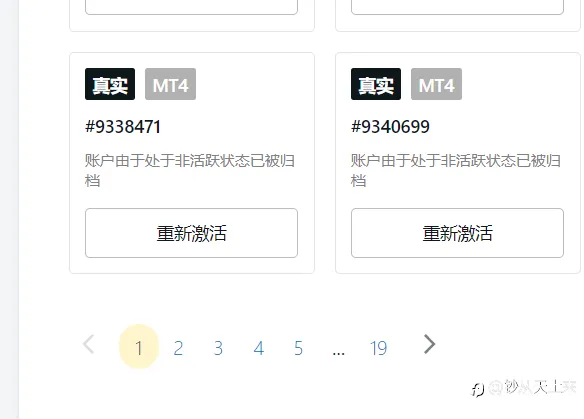Click the MT4 badge on account #9338471
This screenshot has height=419, width=584.
(x=171, y=84)
